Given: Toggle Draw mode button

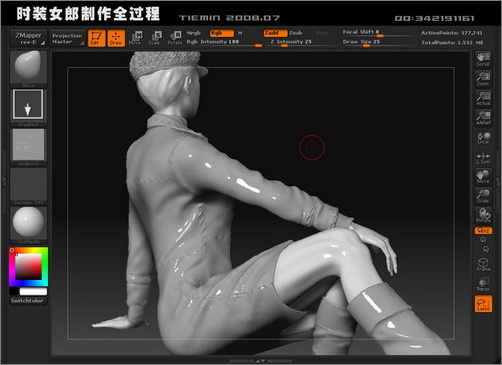Looking at the screenshot, I should (116, 38).
